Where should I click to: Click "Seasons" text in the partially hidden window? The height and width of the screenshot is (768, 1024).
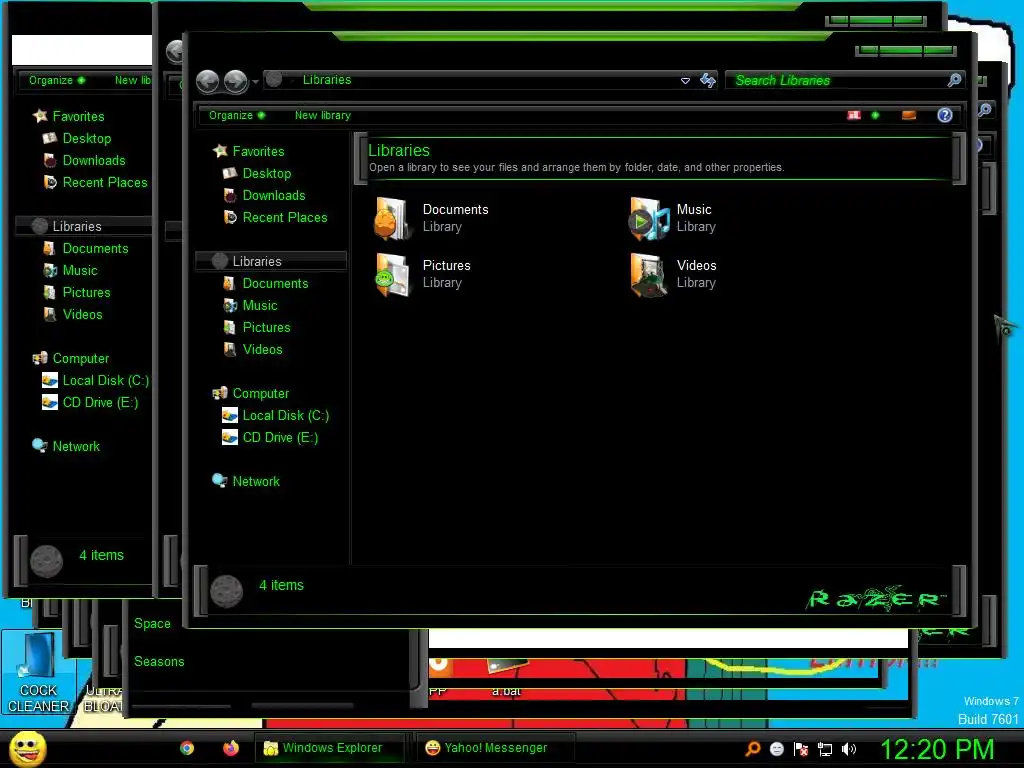click(159, 662)
